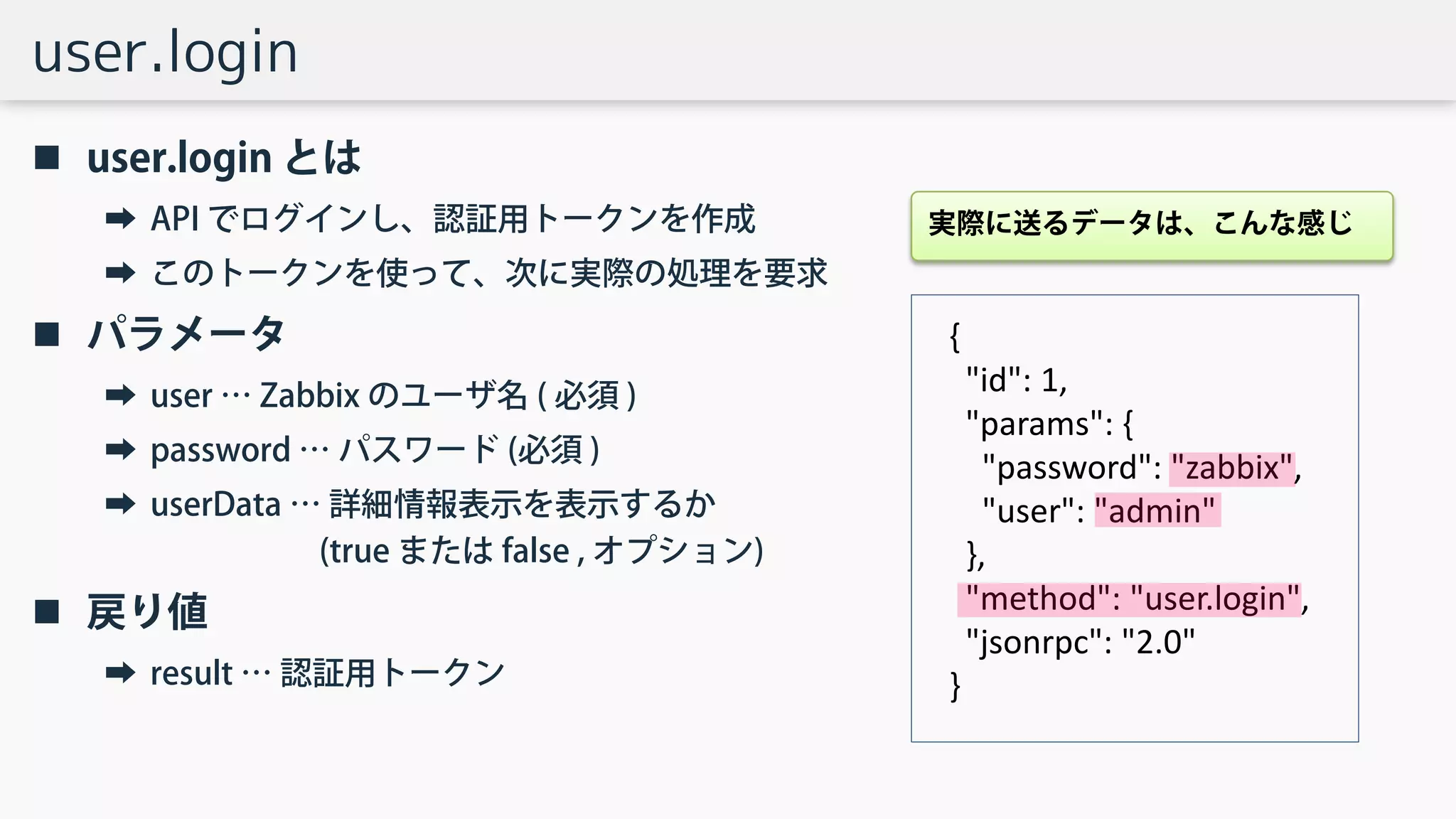Click the arrow bullet before "password …"
Image resolution: width=1456 pixels, height=819 pixels.
pos(120,449)
